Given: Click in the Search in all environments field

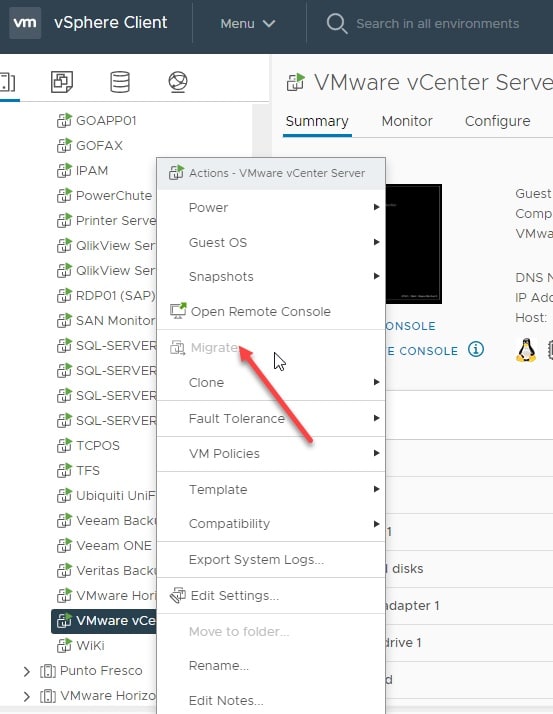Looking at the screenshot, I should pos(438,24).
